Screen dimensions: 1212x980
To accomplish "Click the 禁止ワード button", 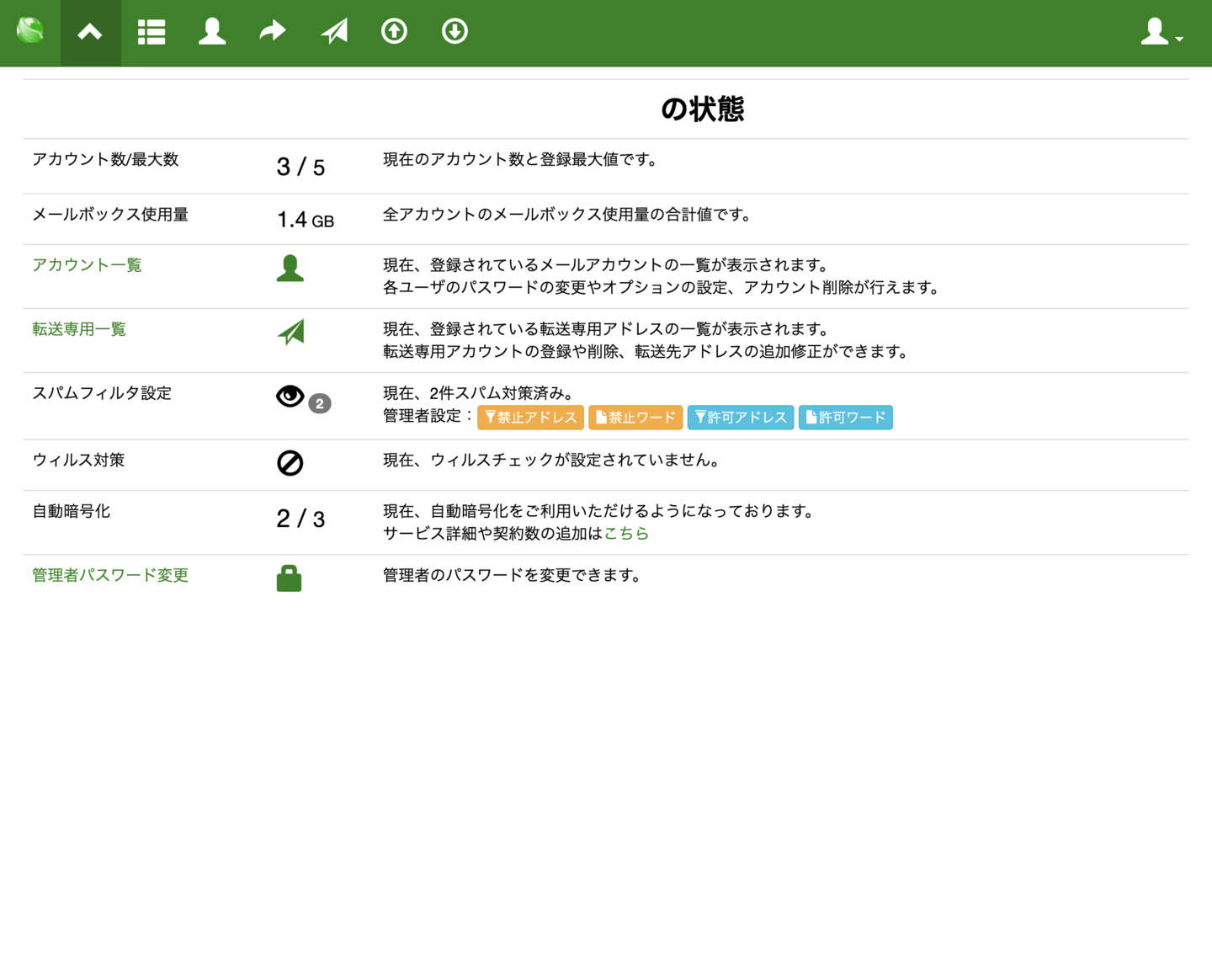I will 635,418.
